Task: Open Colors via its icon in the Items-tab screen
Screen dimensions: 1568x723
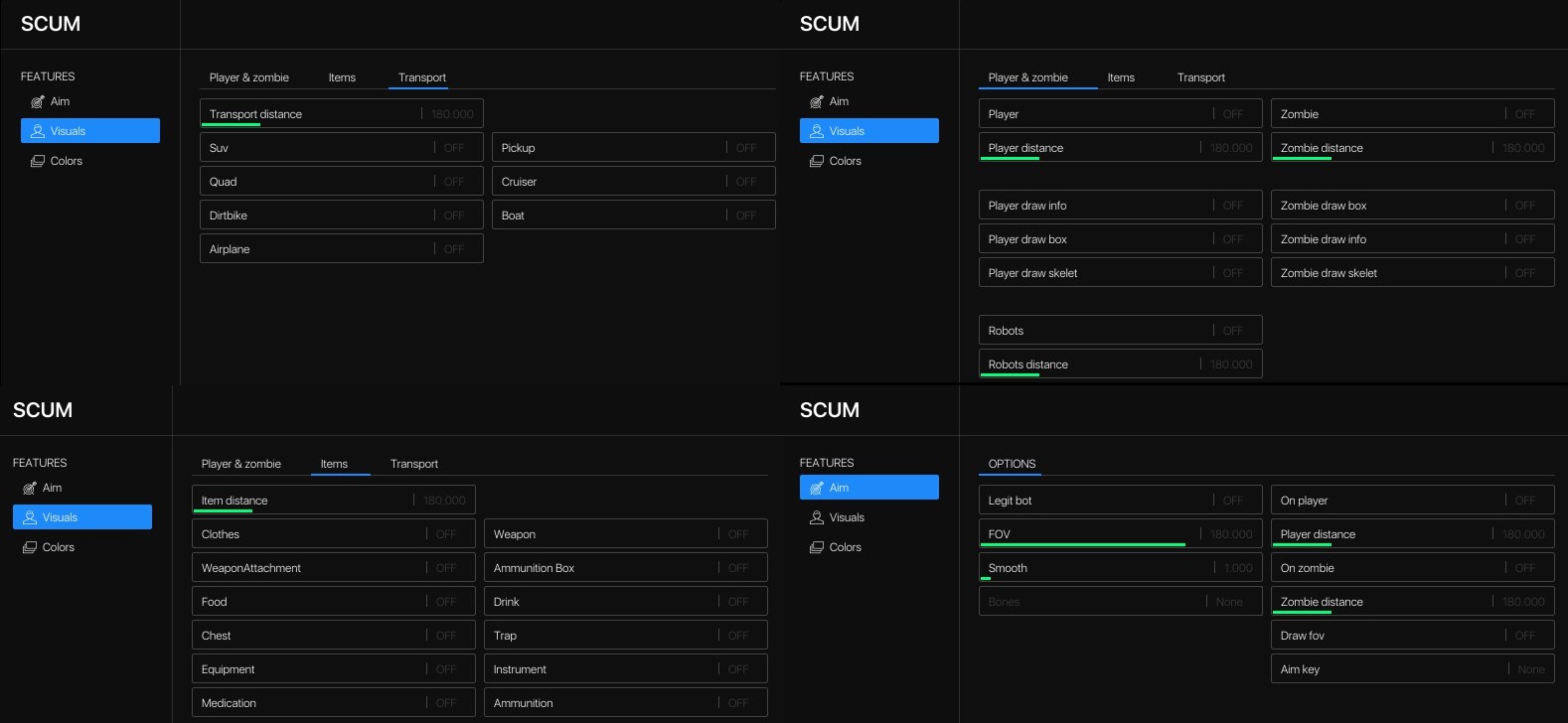Action: pos(30,547)
